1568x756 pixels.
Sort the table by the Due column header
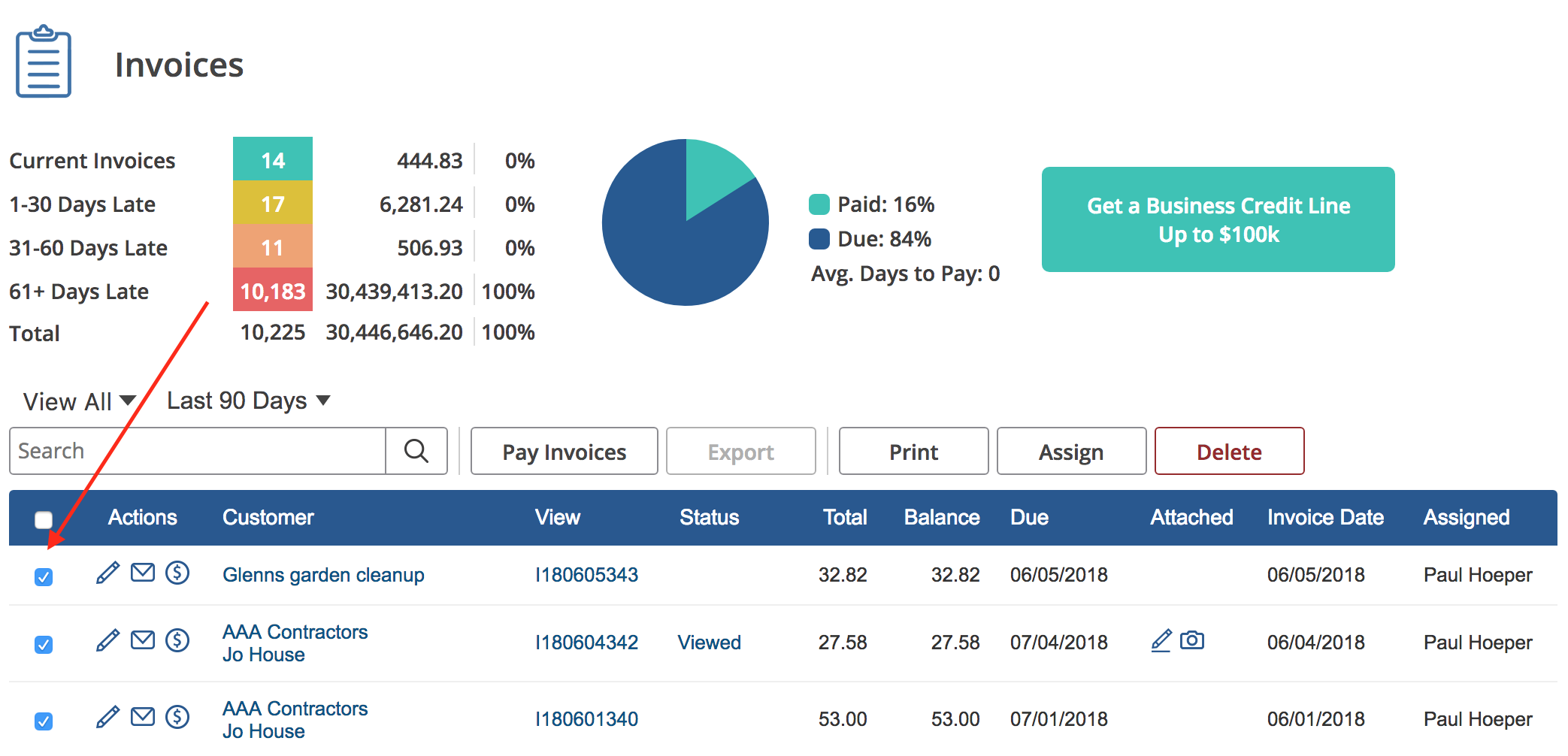coord(1029,517)
